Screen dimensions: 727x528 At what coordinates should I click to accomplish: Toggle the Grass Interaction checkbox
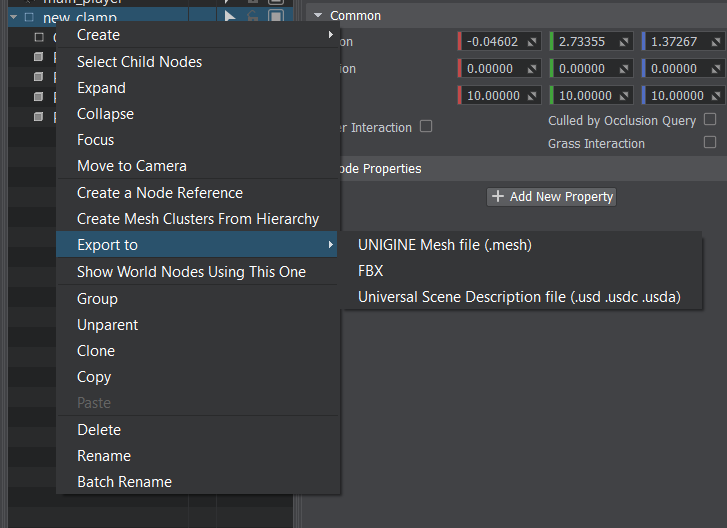pos(710,143)
